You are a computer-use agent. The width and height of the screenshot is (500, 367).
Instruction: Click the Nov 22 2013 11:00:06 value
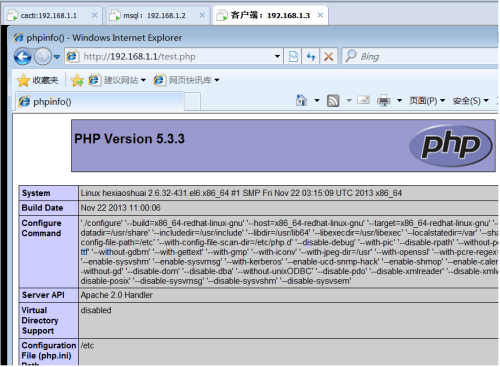click(x=121, y=208)
